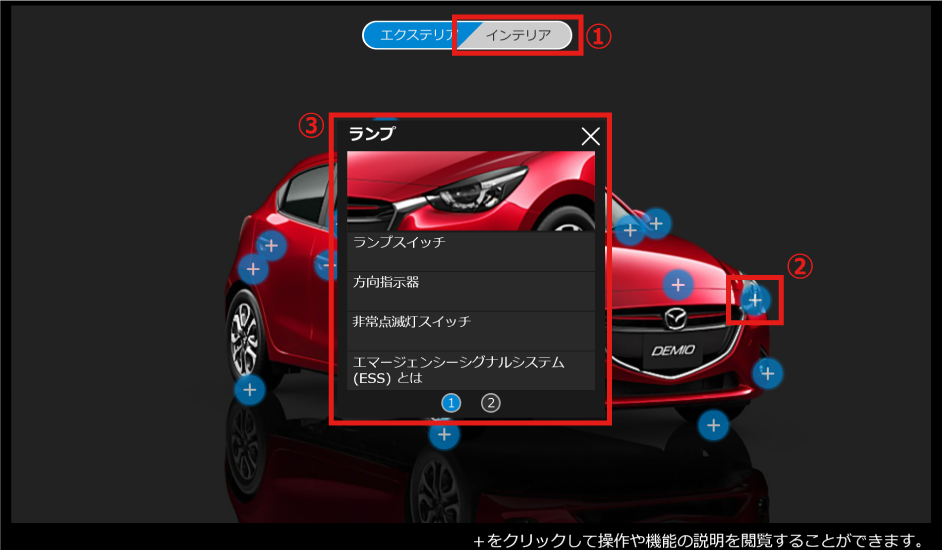Click the headlight photo in the ランプ popup

click(x=470, y=190)
